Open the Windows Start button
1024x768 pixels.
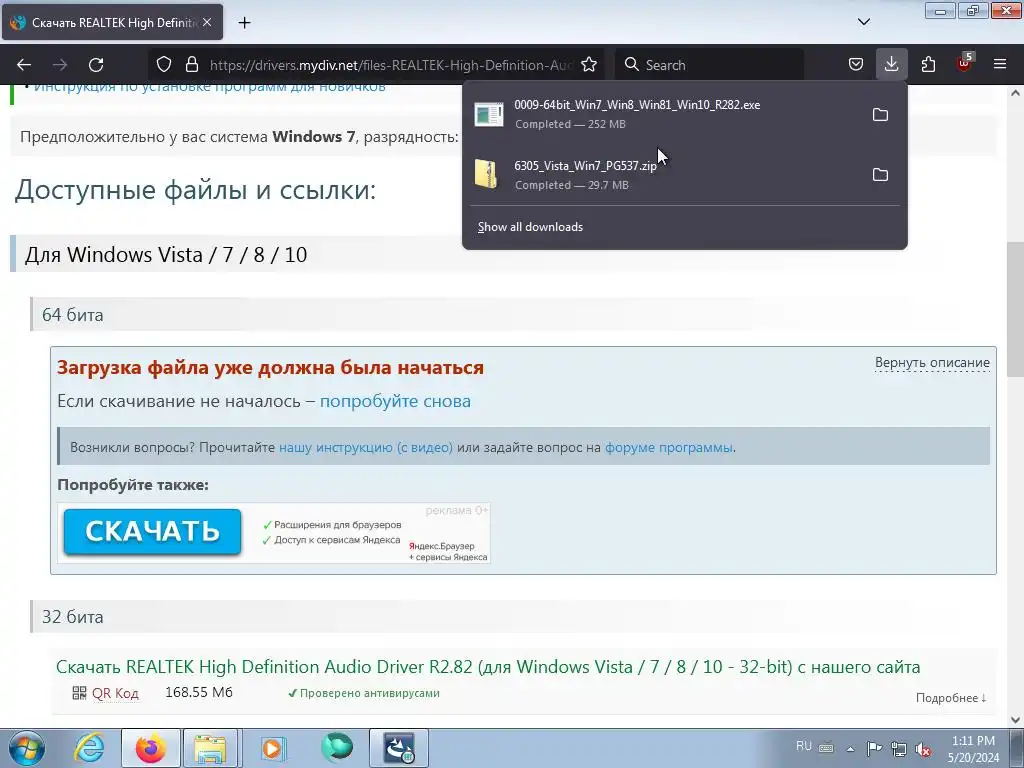point(27,748)
